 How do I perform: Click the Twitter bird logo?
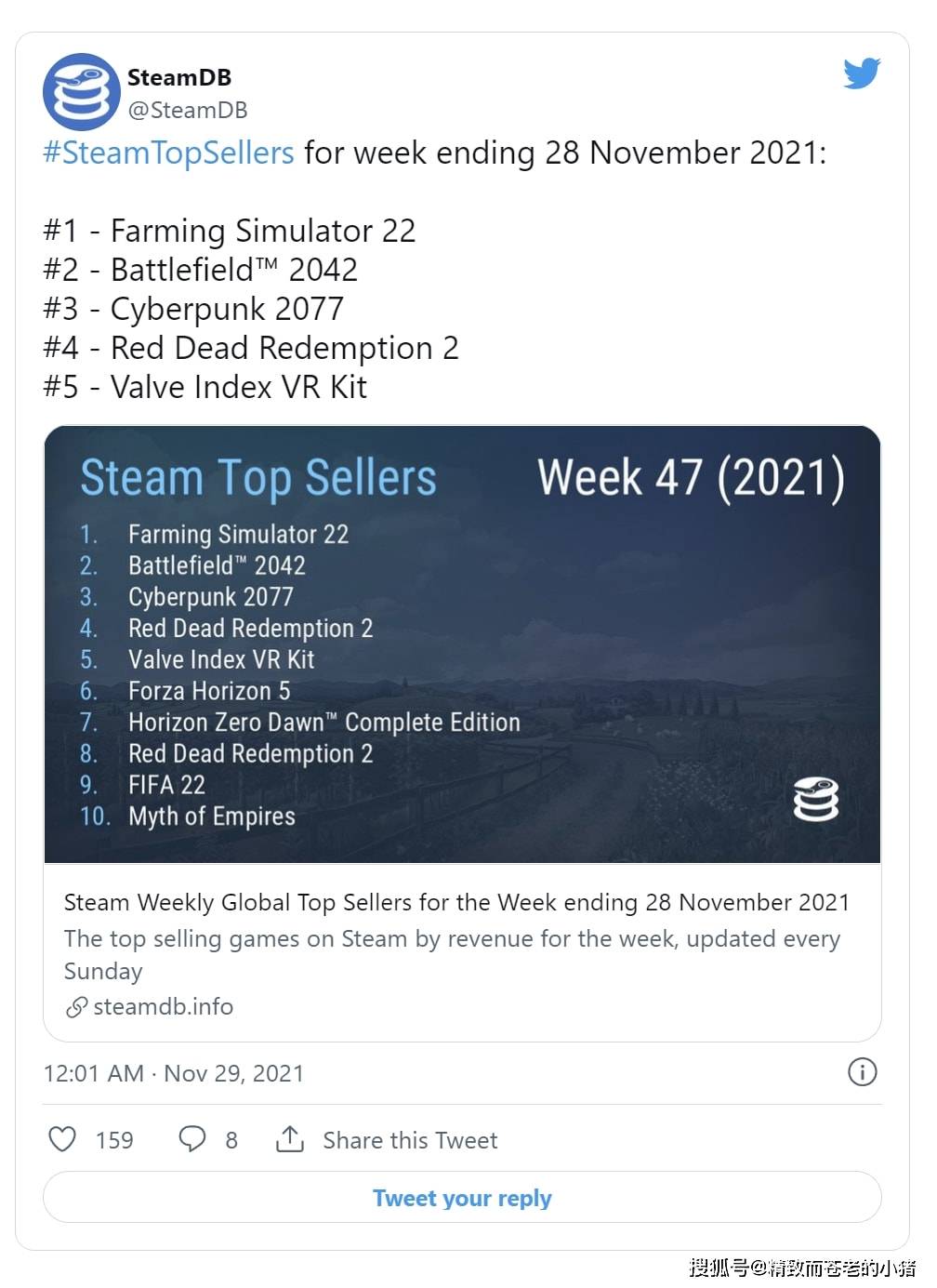[x=862, y=73]
